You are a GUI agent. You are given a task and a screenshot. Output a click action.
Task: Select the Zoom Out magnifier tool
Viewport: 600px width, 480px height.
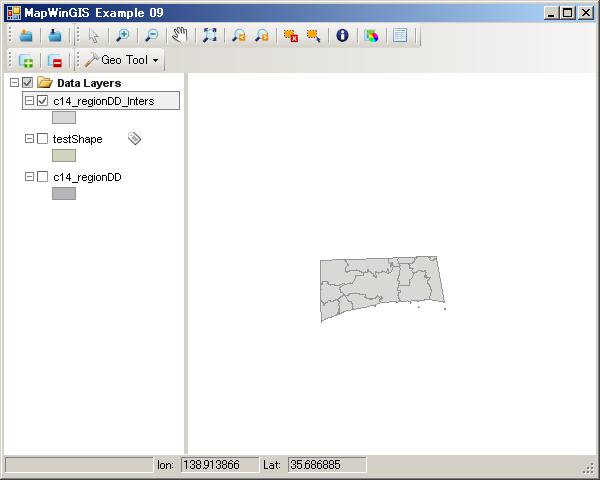click(x=151, y=35)
